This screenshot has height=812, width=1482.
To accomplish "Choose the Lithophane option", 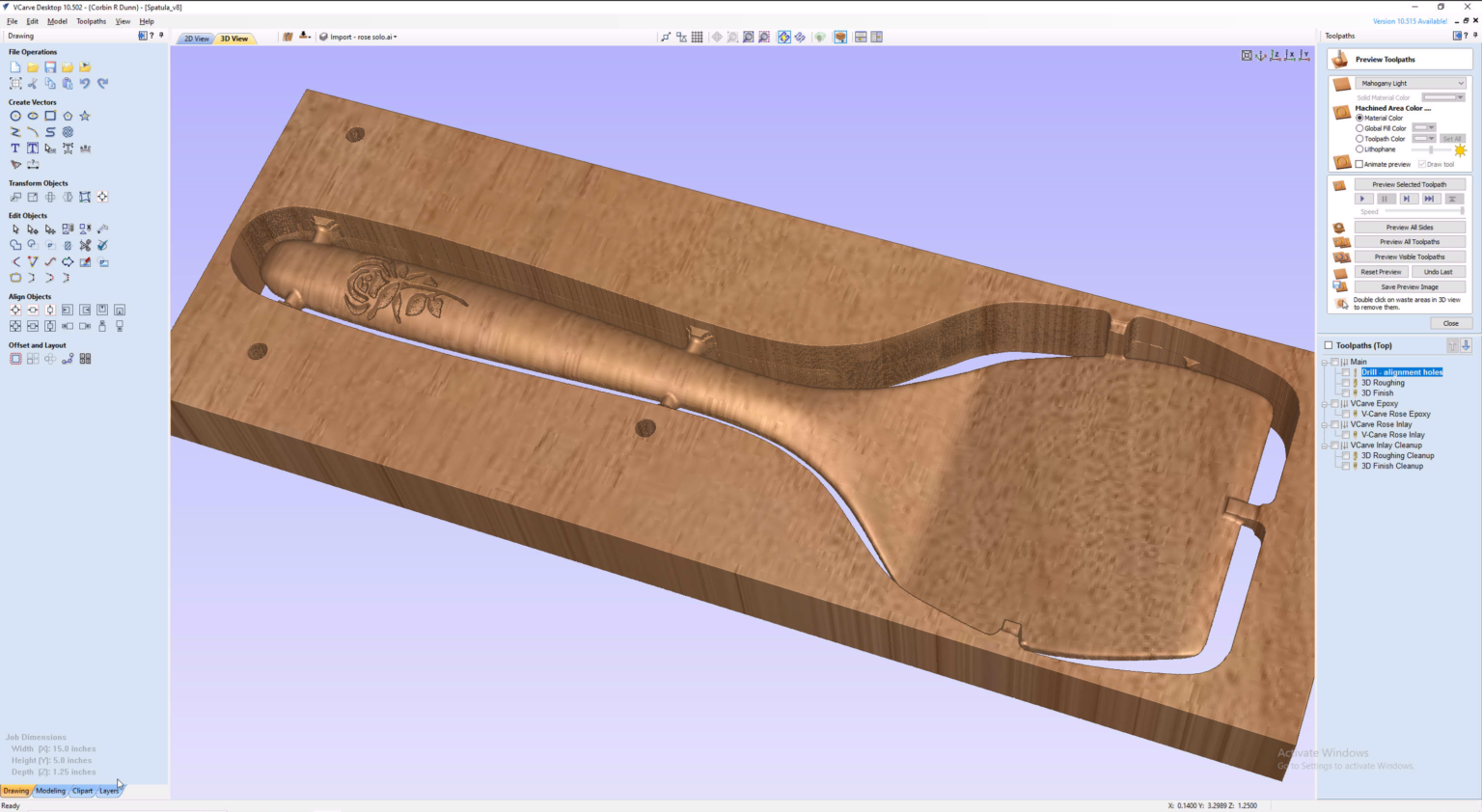I will 1359,149.
